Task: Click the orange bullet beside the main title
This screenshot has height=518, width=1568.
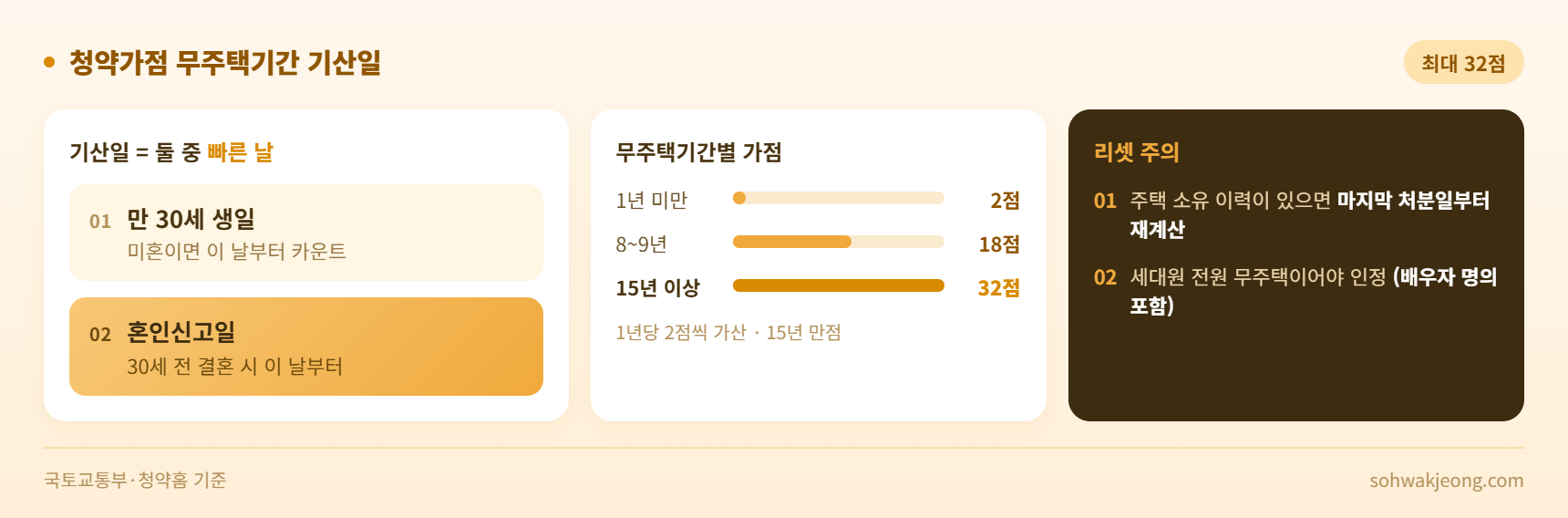Action: (49, 62)
